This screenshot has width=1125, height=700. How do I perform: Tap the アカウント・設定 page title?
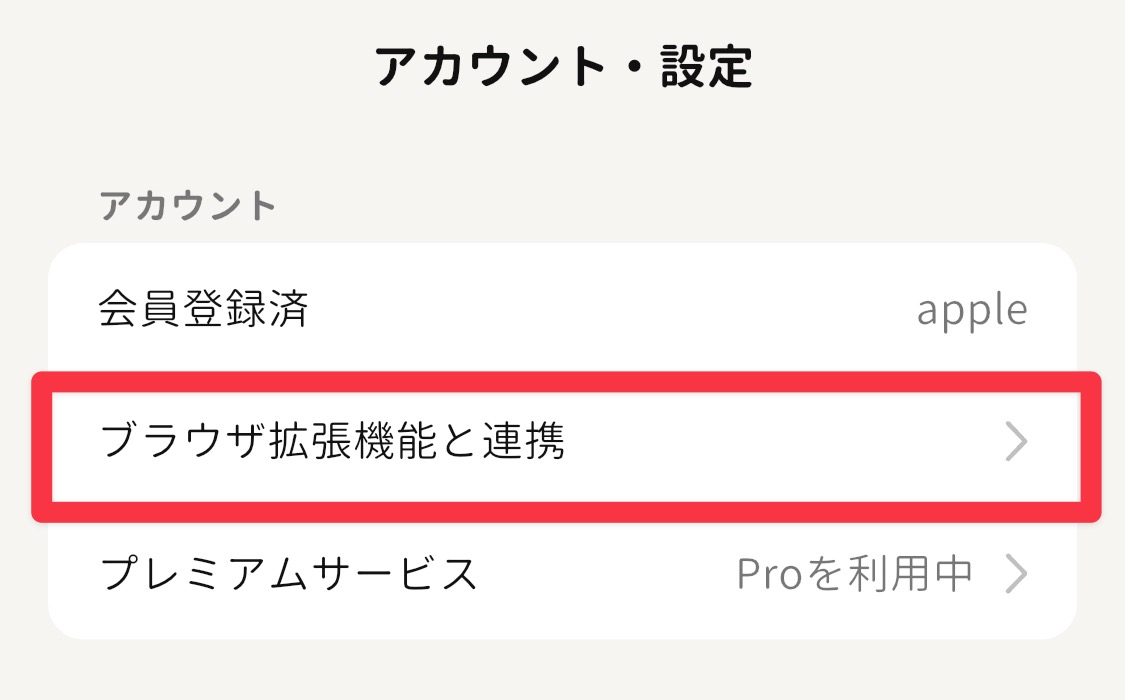tap(563, 68)
